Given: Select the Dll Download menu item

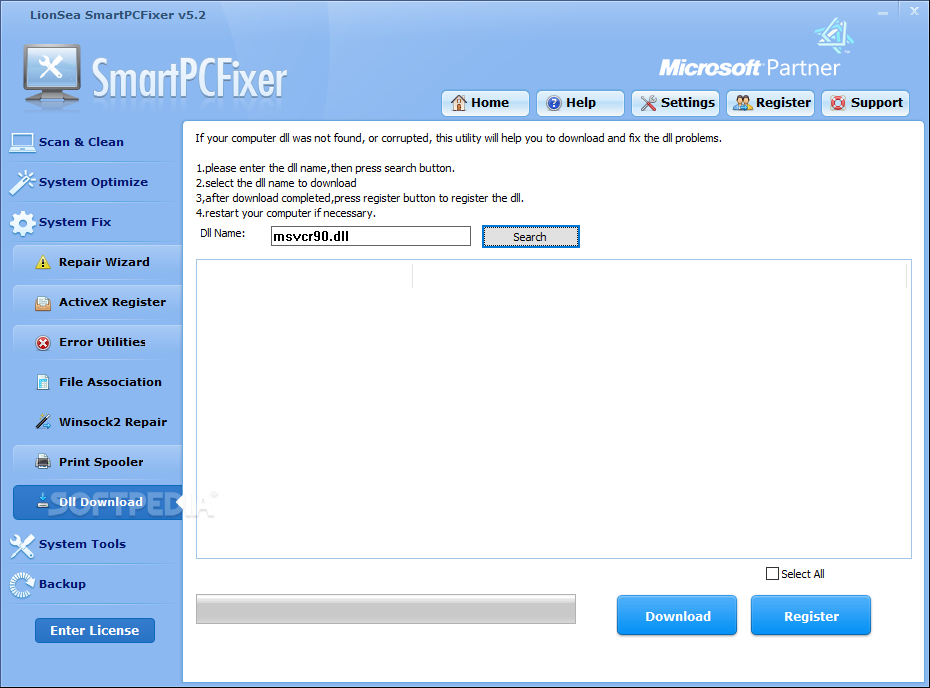Looking at the screenshot, I should click(98, 502).
